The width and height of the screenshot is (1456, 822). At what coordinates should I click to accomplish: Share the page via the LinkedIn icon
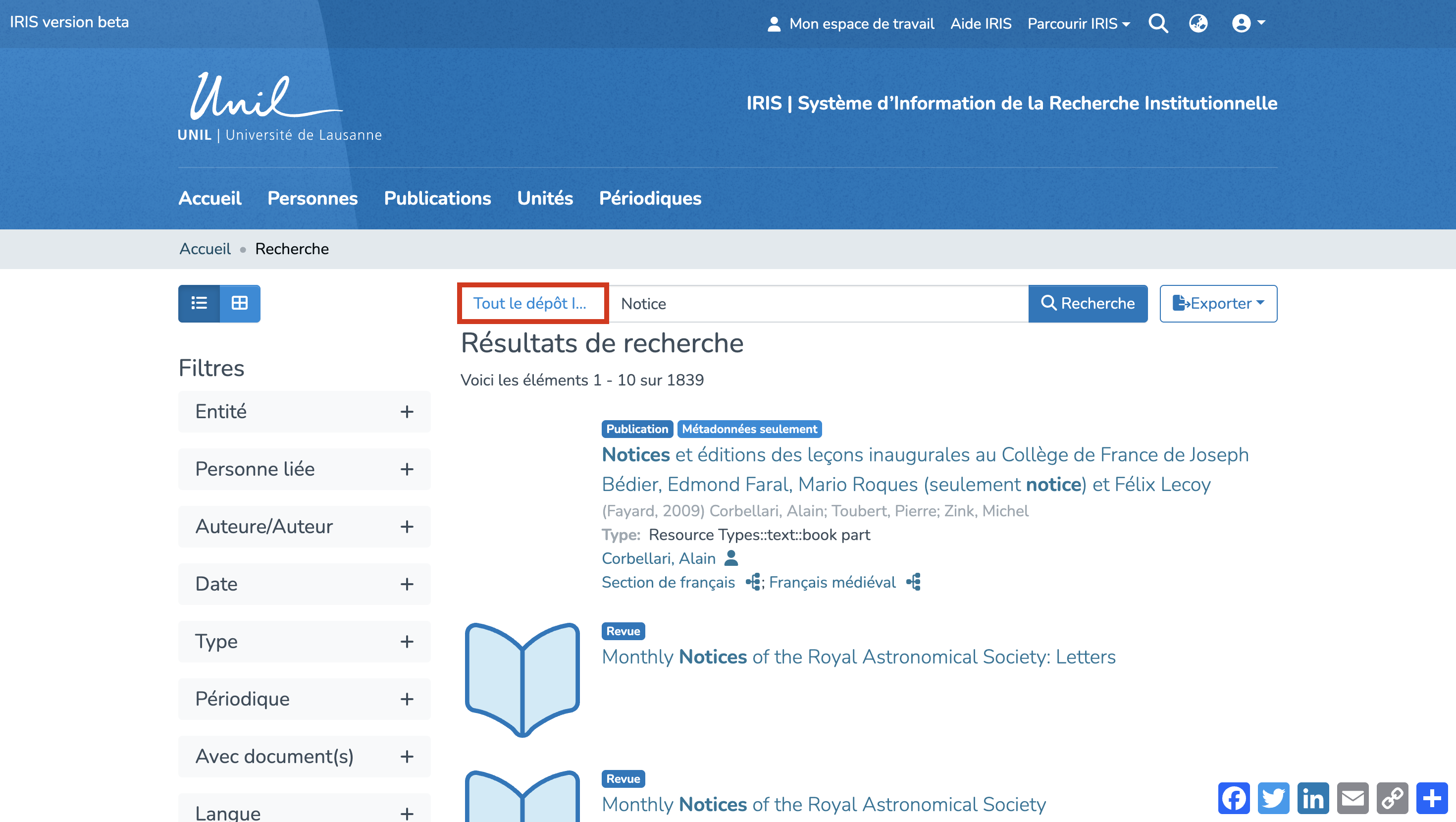click(1312, 798)
